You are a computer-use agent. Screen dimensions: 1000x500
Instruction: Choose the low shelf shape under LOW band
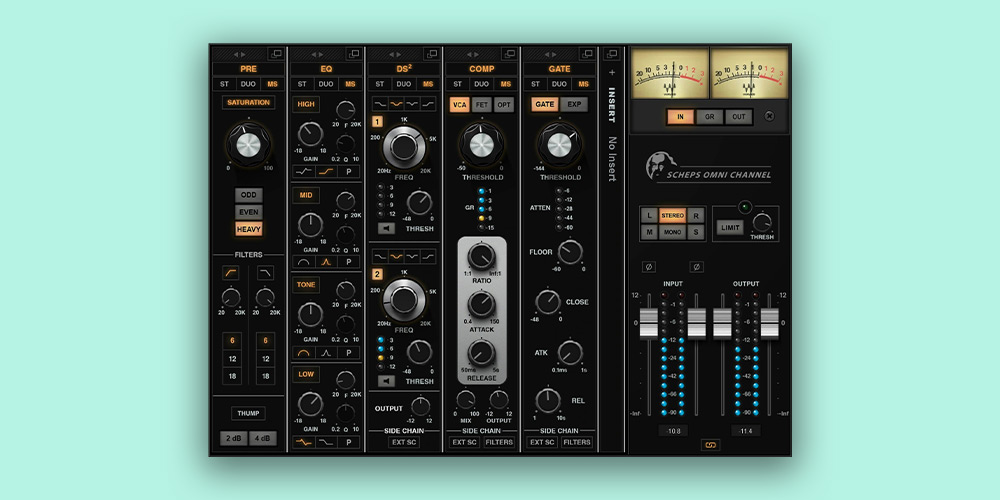click(327, 442)
